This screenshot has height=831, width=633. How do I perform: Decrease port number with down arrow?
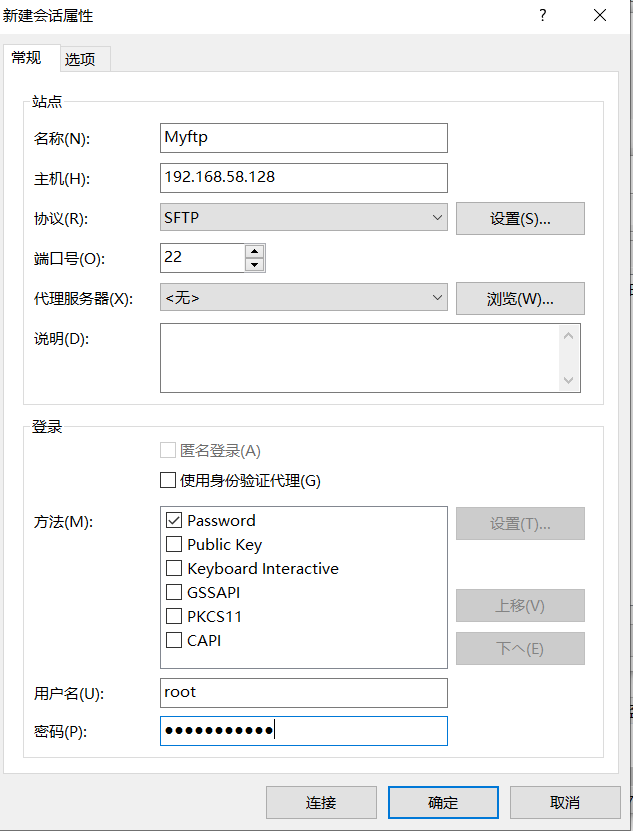255,264
